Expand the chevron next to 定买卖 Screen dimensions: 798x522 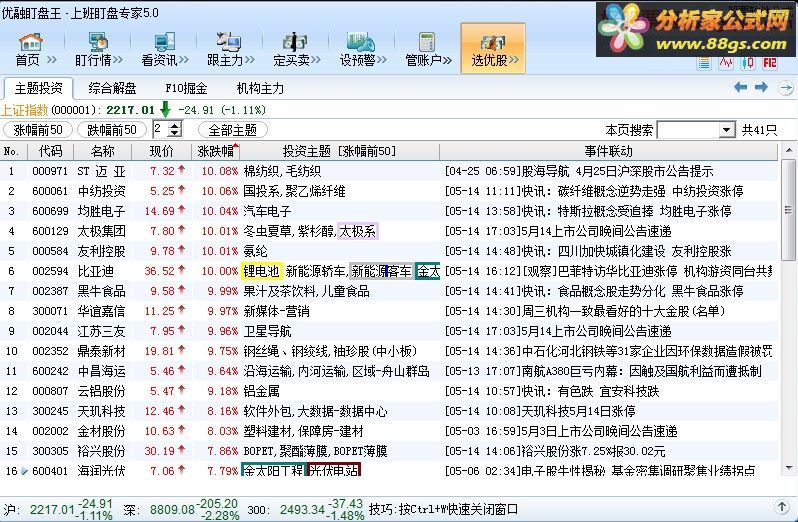click(316, 60)
